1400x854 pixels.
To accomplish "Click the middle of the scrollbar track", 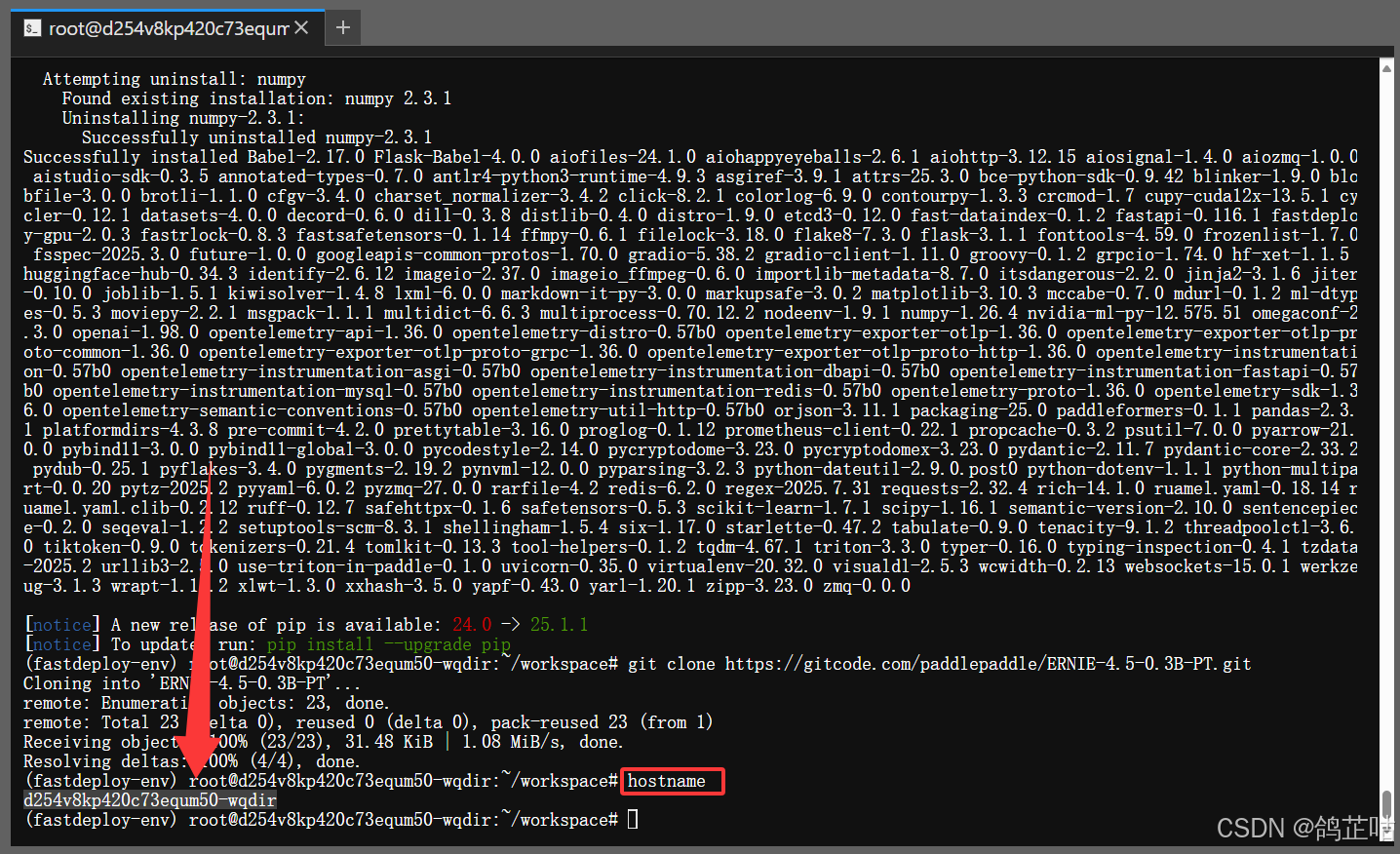I will (x=1386, y=429).
